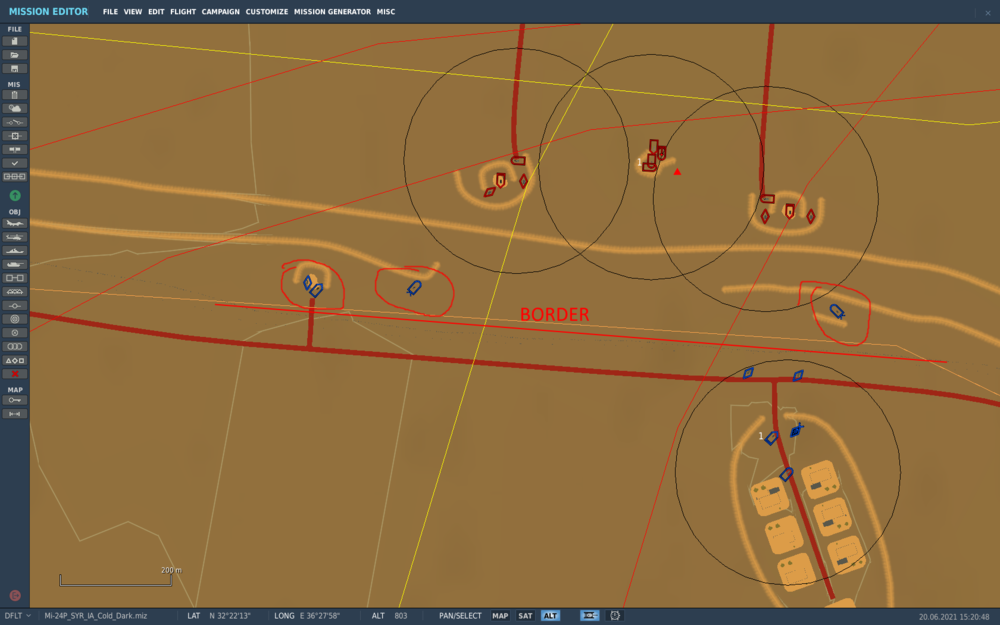Click the New Mission file icon
Viewport: 1000px width, 625px height.
click(15, 41)
